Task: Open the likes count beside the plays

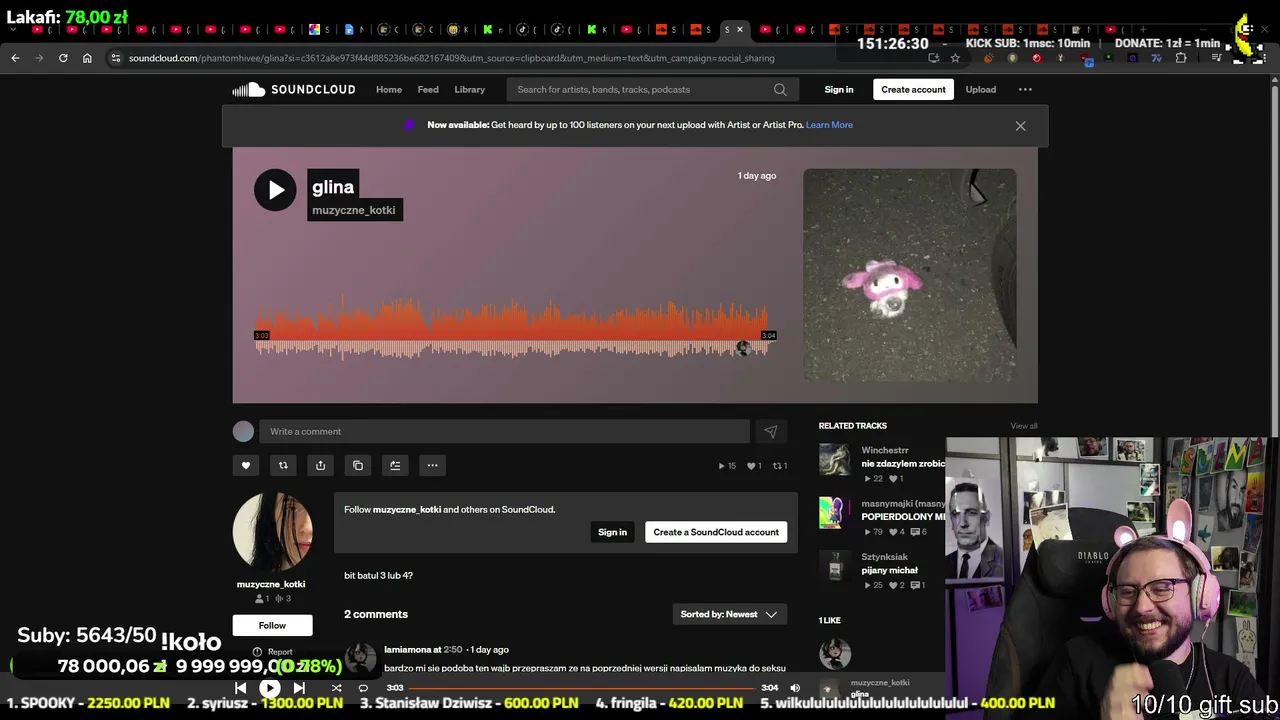Action: coord(755,466)
